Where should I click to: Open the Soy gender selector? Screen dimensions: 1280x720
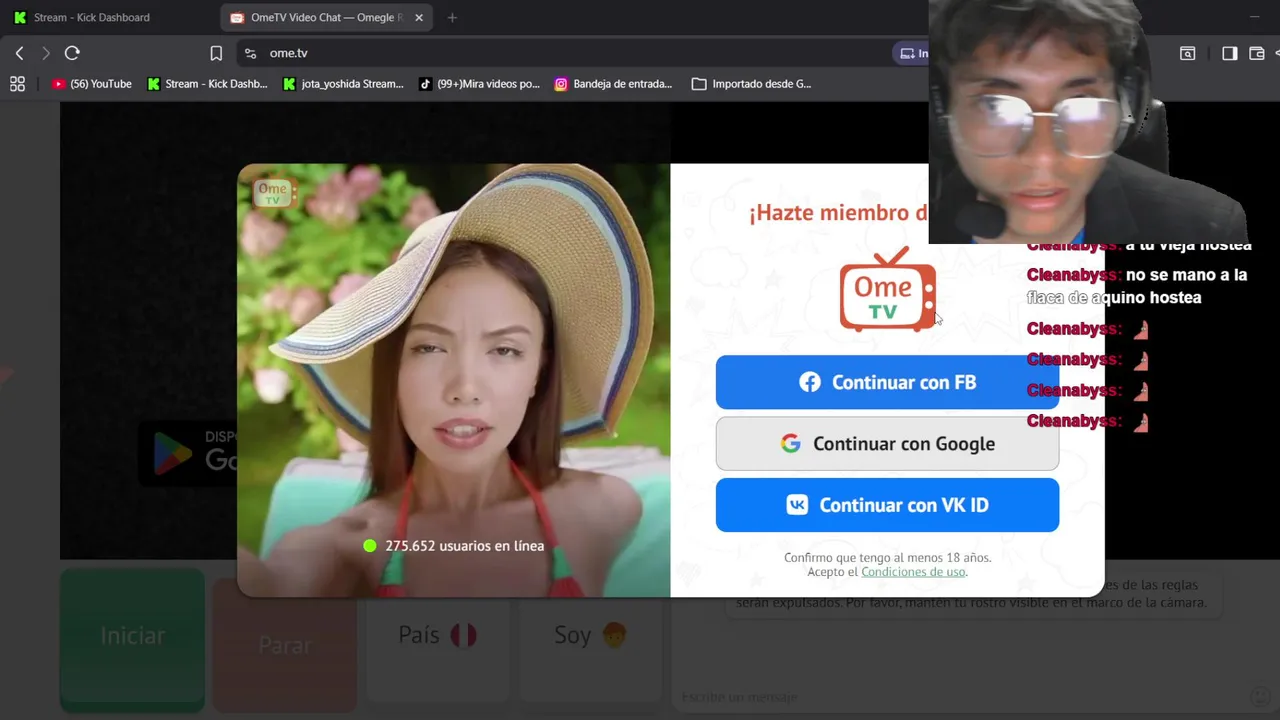click(590, 636)
